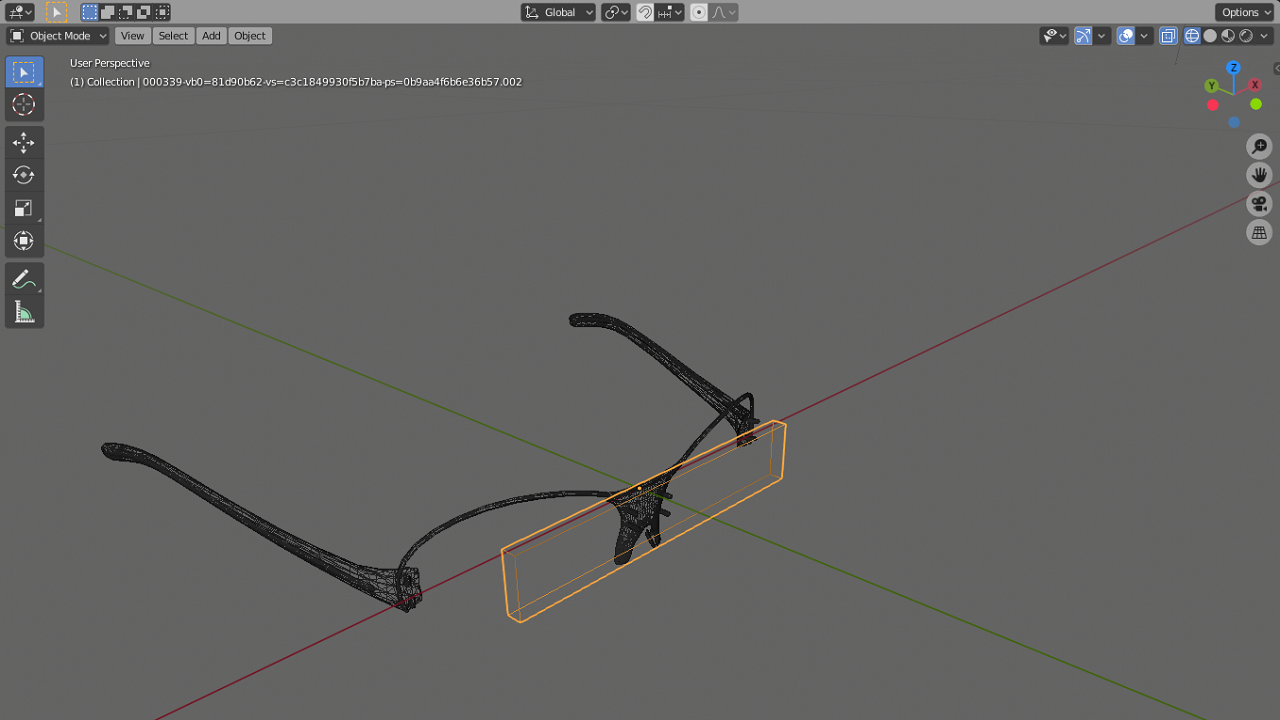Select the Transform tool
1280x720 pixels.
[x=24, y=240]
